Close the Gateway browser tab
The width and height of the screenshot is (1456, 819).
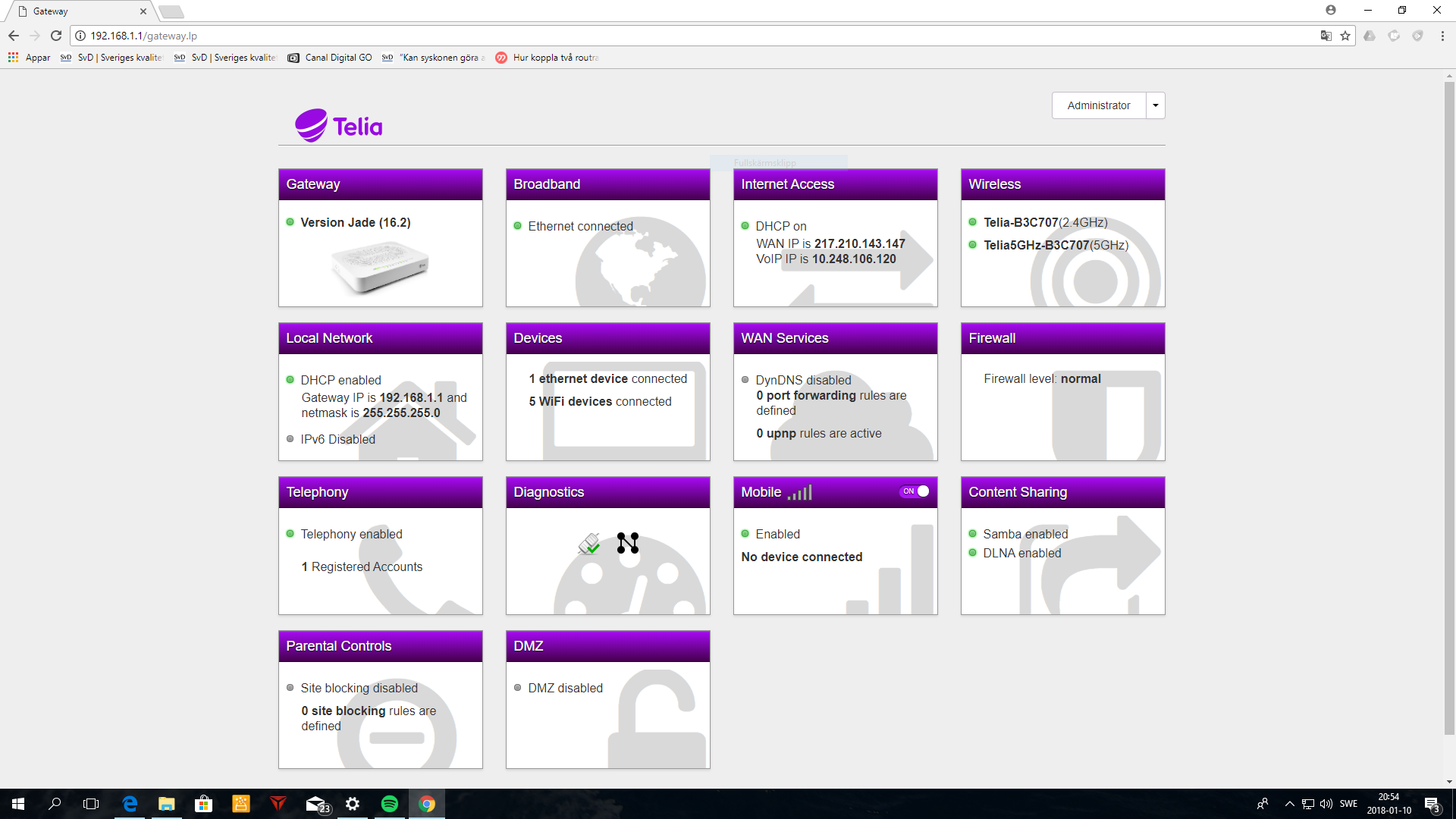click(143, 11)
